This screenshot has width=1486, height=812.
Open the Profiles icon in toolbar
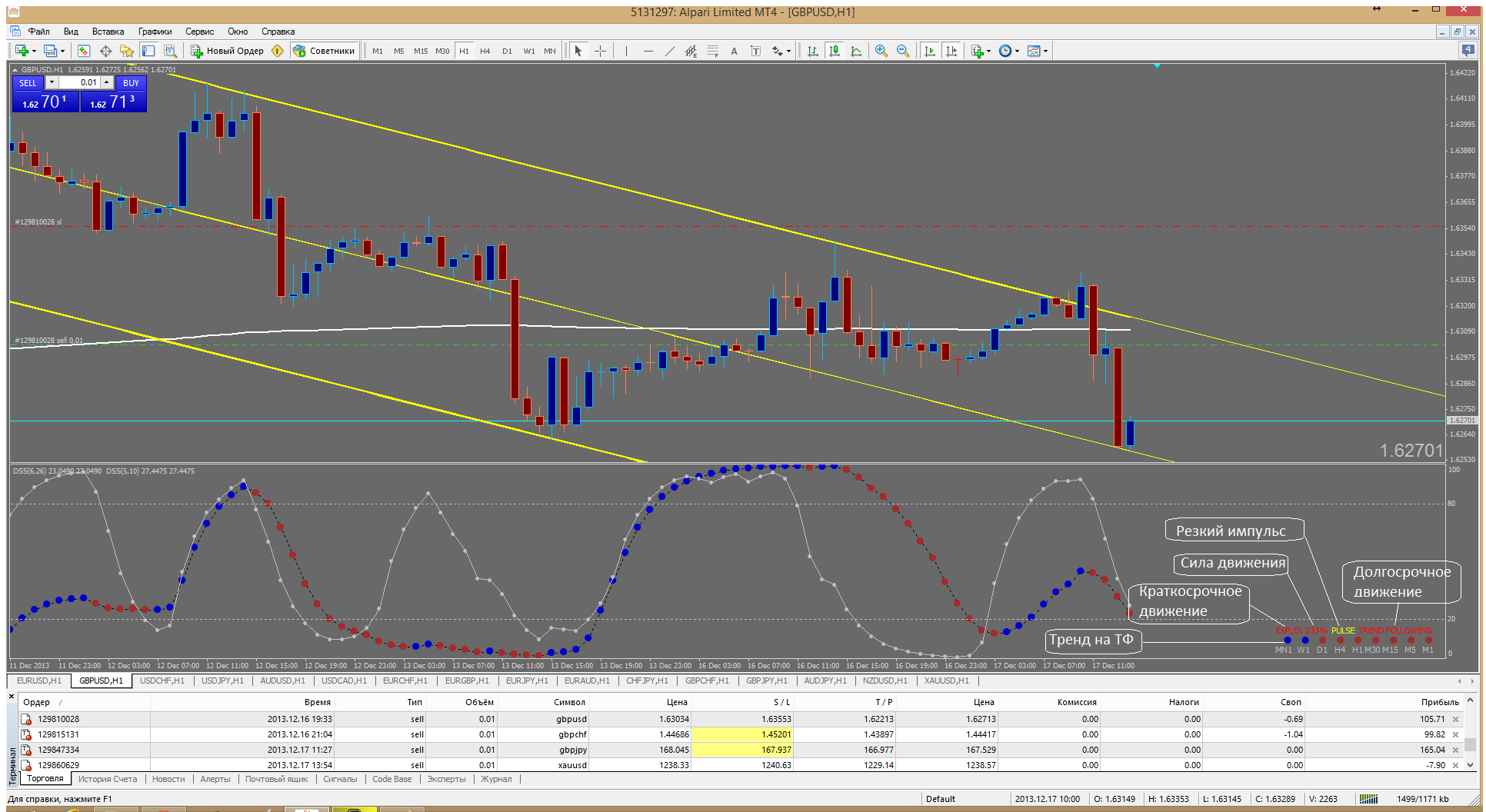[x=50, y=51]
